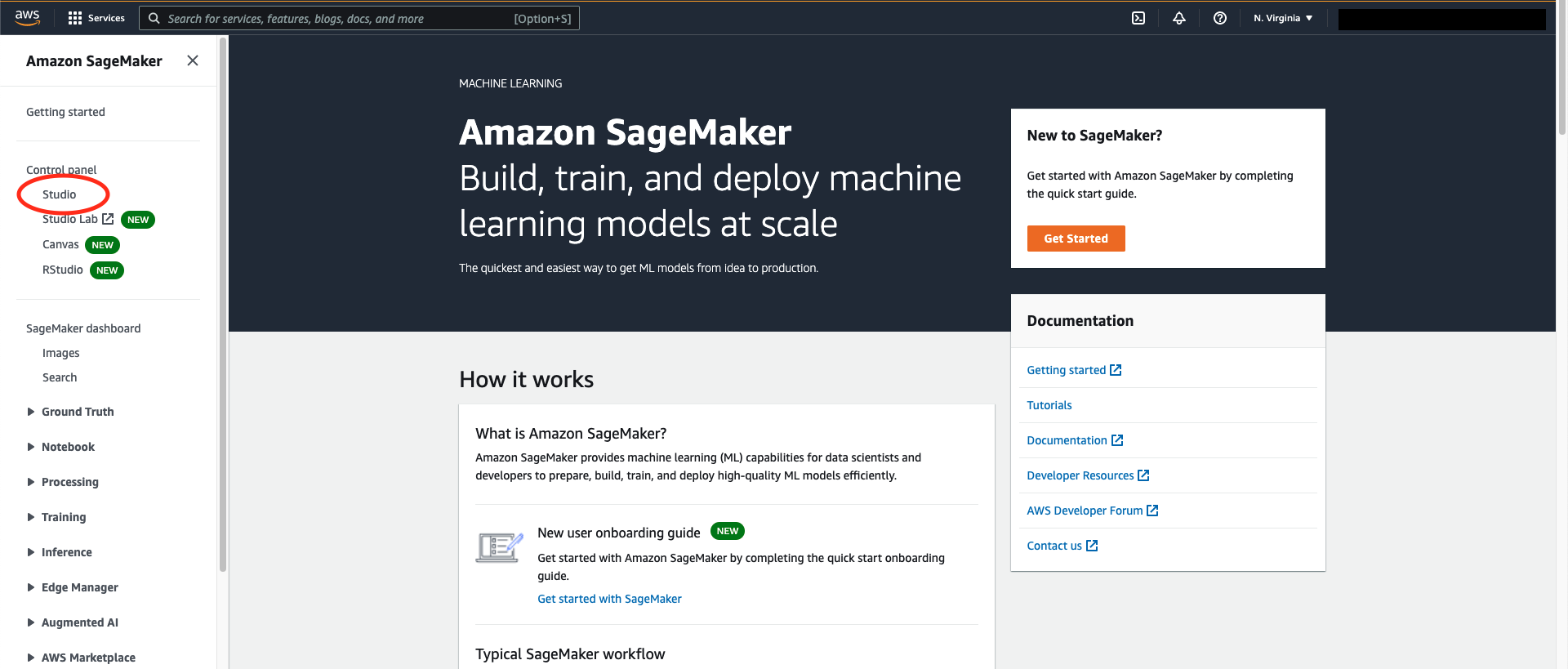Click external-link icon beside Getting started documentation

[1116, 370]
